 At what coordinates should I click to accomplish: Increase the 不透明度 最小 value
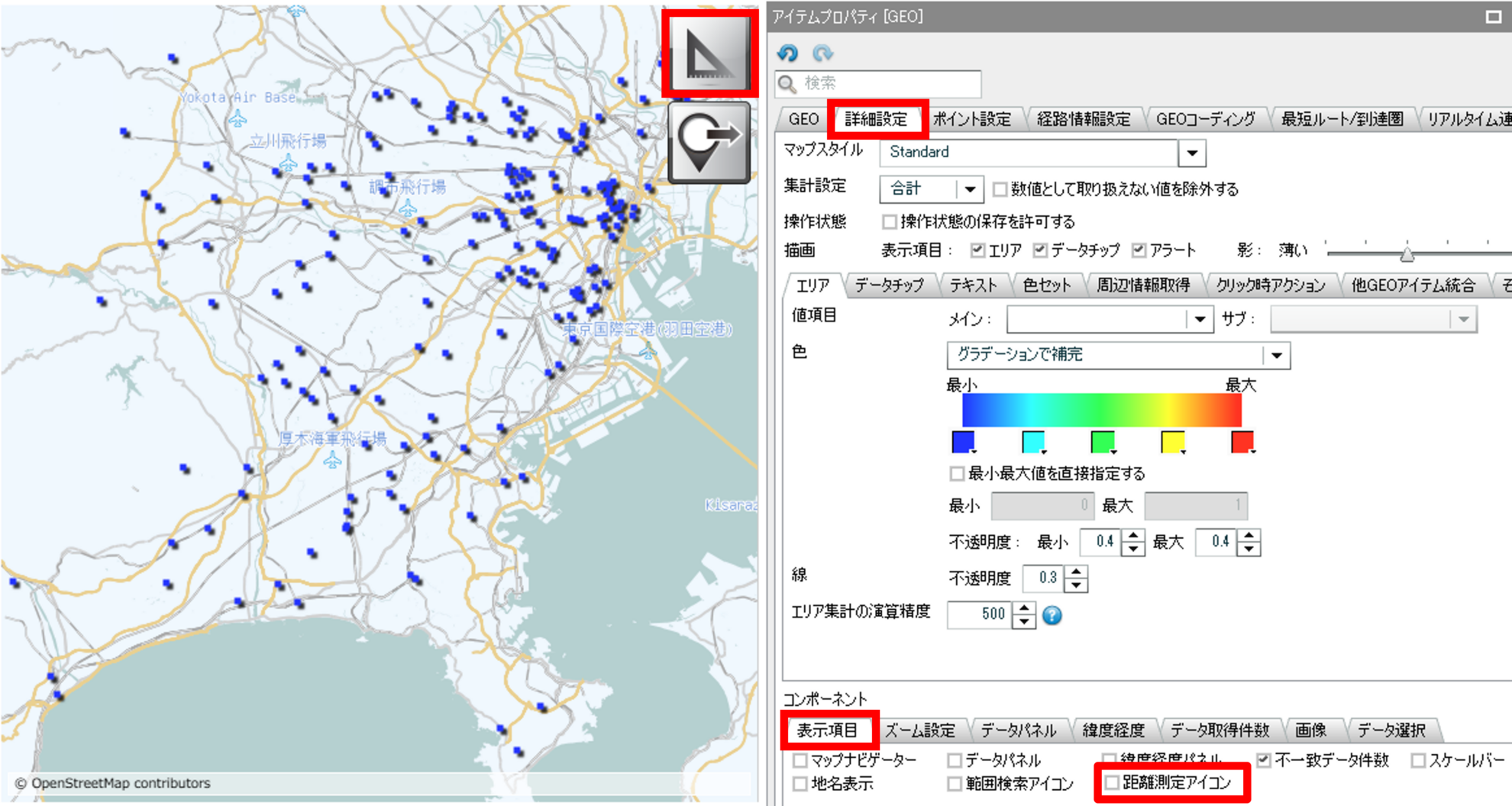(x=1133, y=536)
